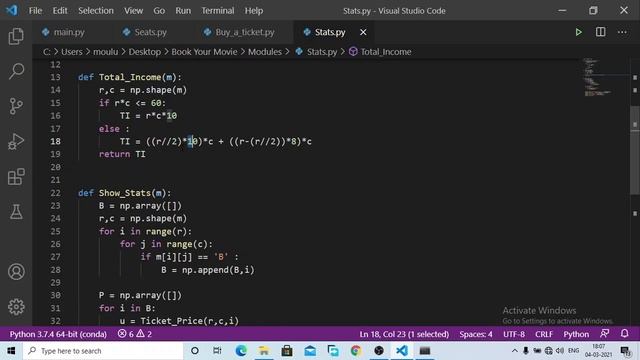640x360 pixels.
Task: Split the editor to the right
Action: [600, 32]
